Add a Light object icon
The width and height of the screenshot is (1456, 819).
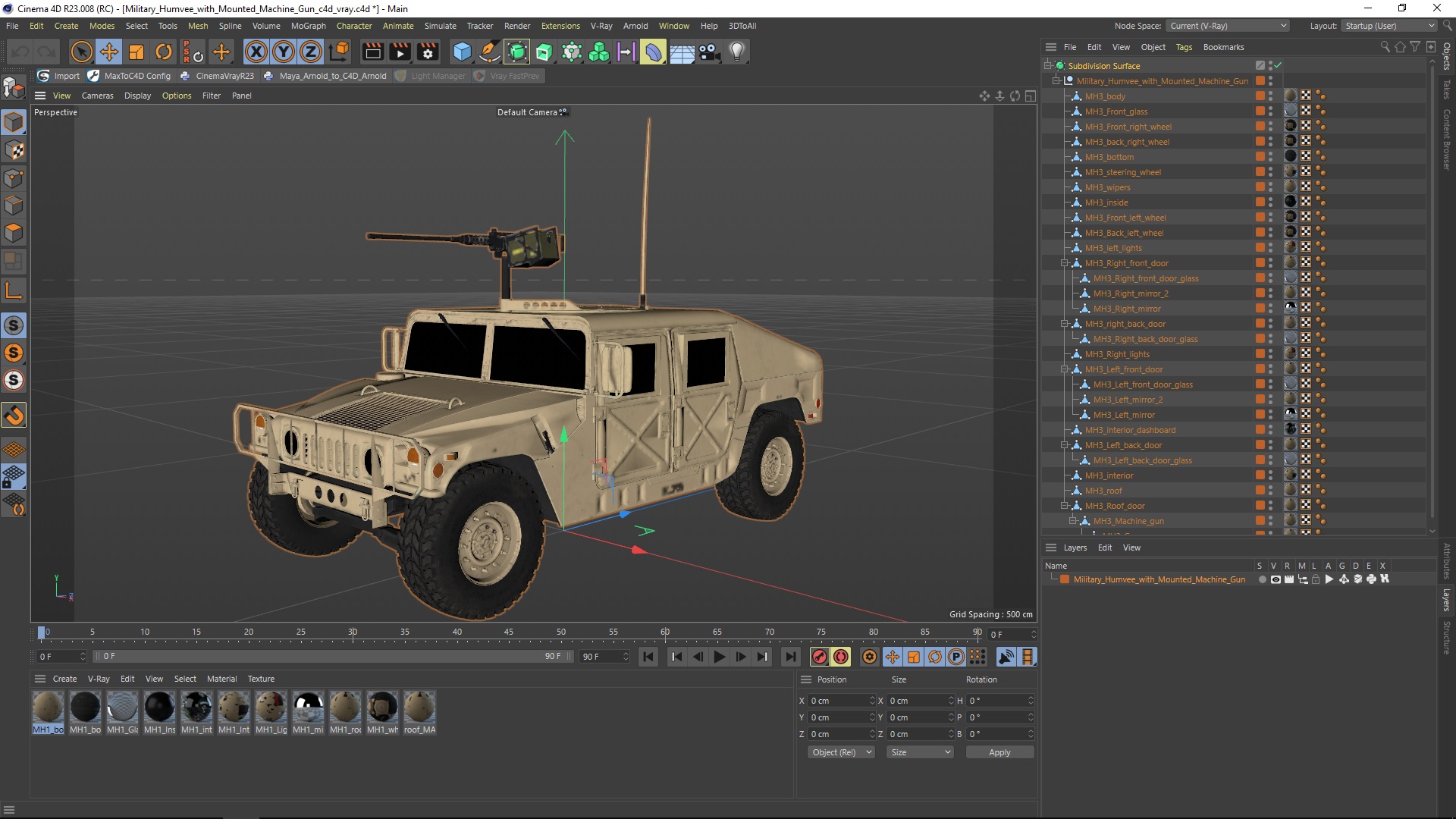[x=736, y=52]
